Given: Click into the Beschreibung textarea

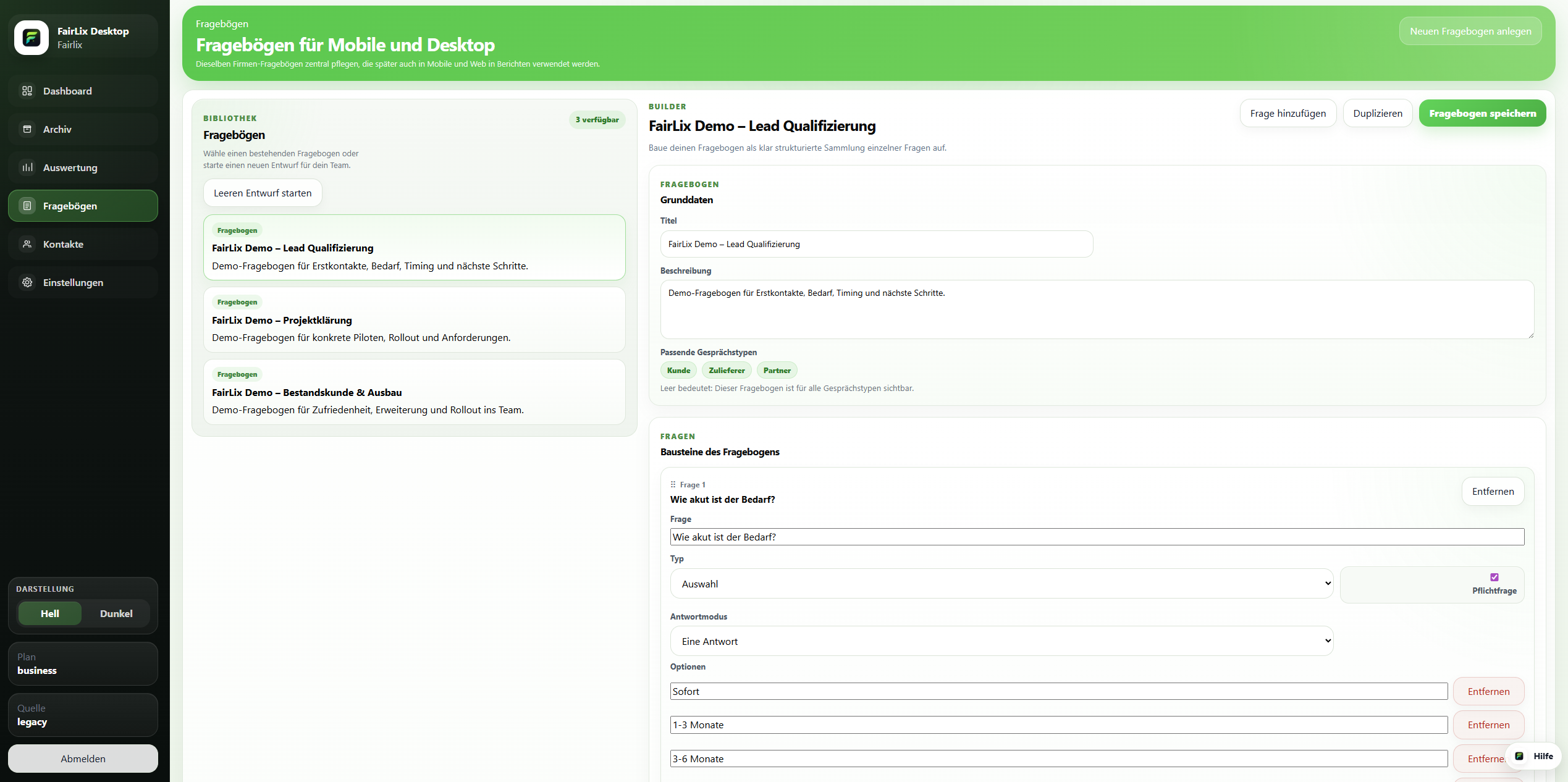Looking at the screenshot, I should coord(1097,309).
